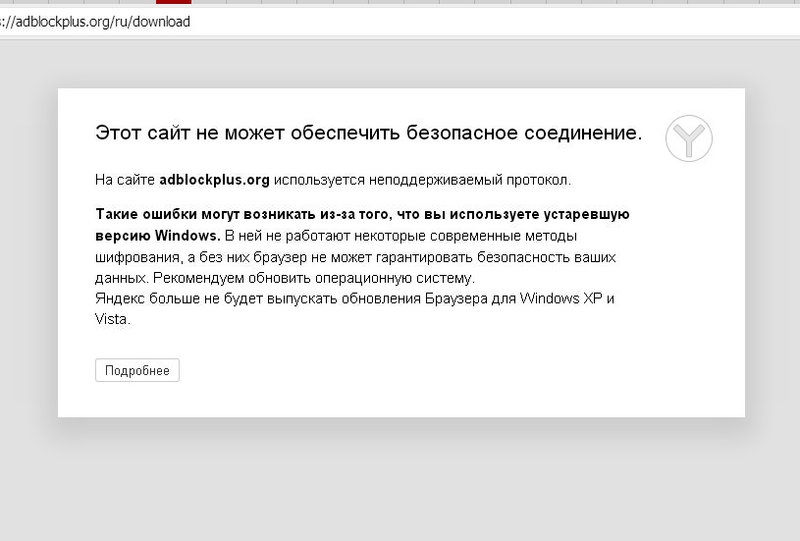Click the Yandex browser logo icon
Screen dimensions: 800x541
689,138
